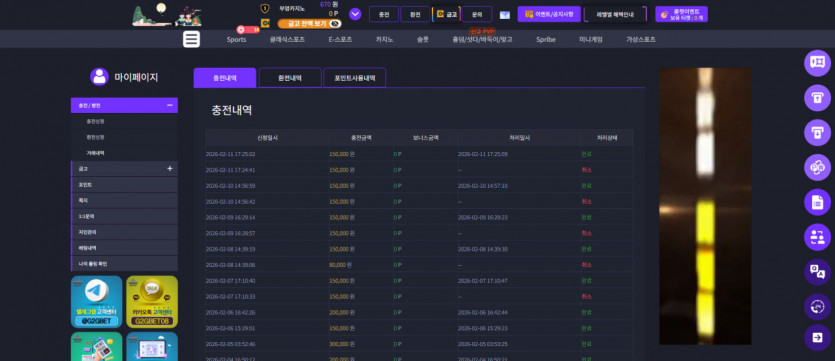Click the topmost floating sidebar icon
Image resolution: width=835 pixels, height=361 pixels.
click(817, 63)
